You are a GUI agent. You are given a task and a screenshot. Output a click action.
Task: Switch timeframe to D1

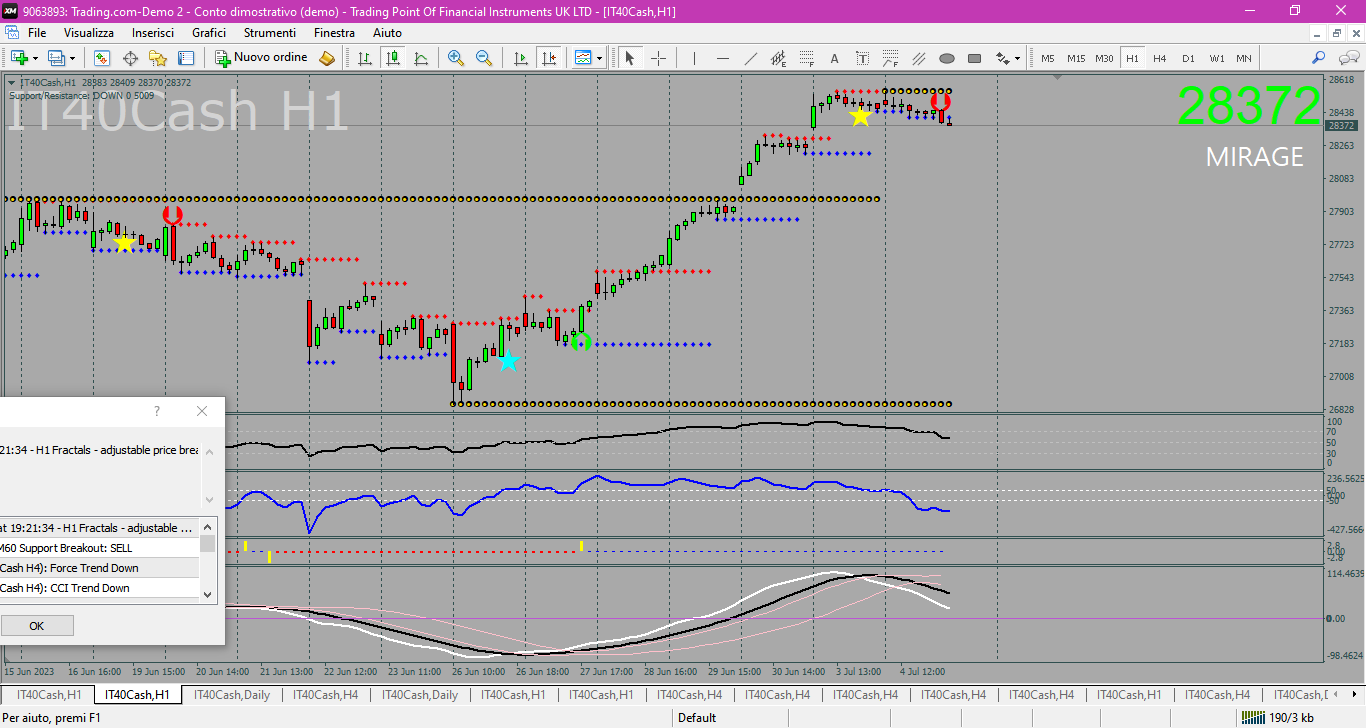(x=1188, y=58)
